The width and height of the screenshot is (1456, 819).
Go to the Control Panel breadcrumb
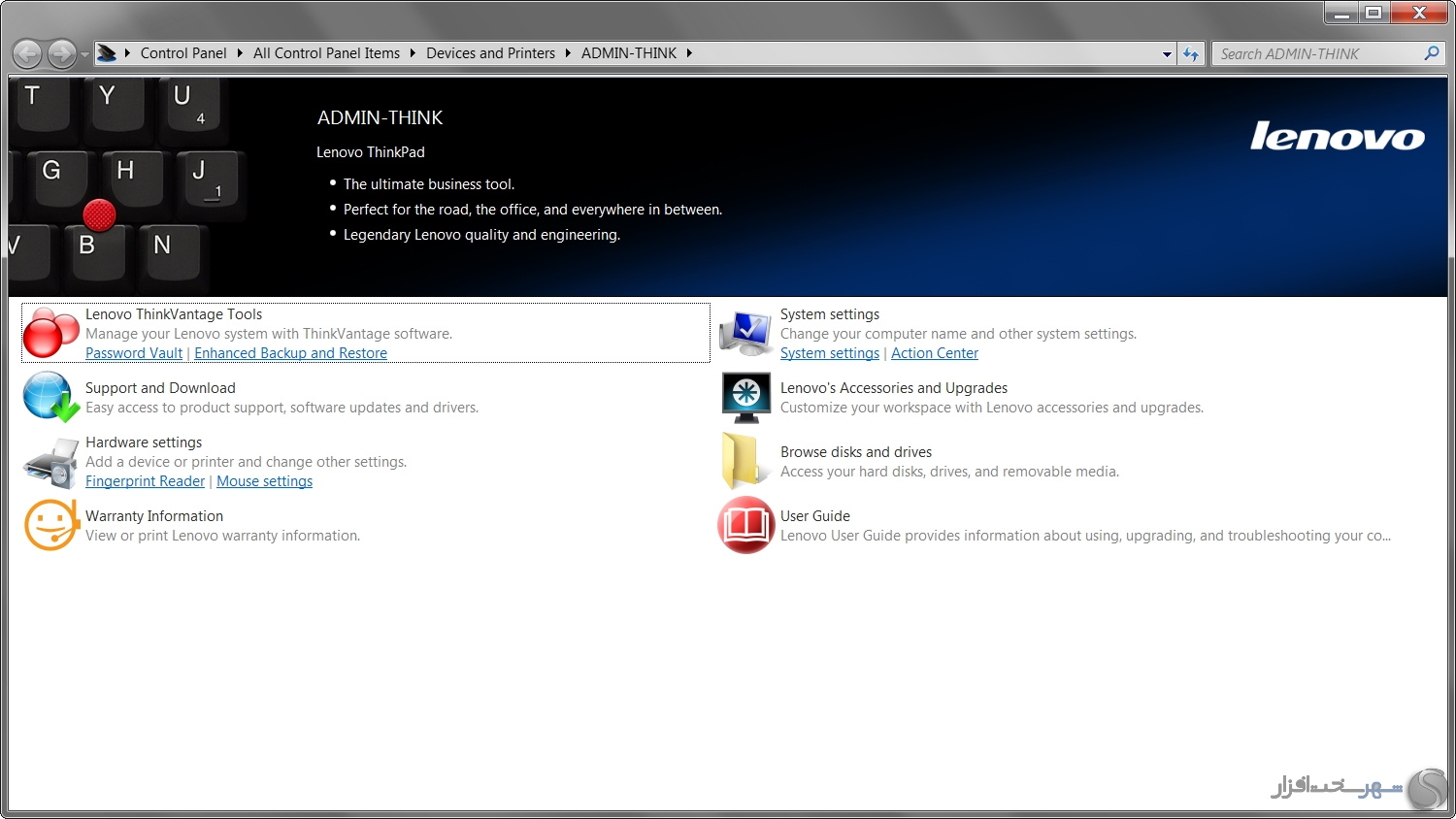183,53
